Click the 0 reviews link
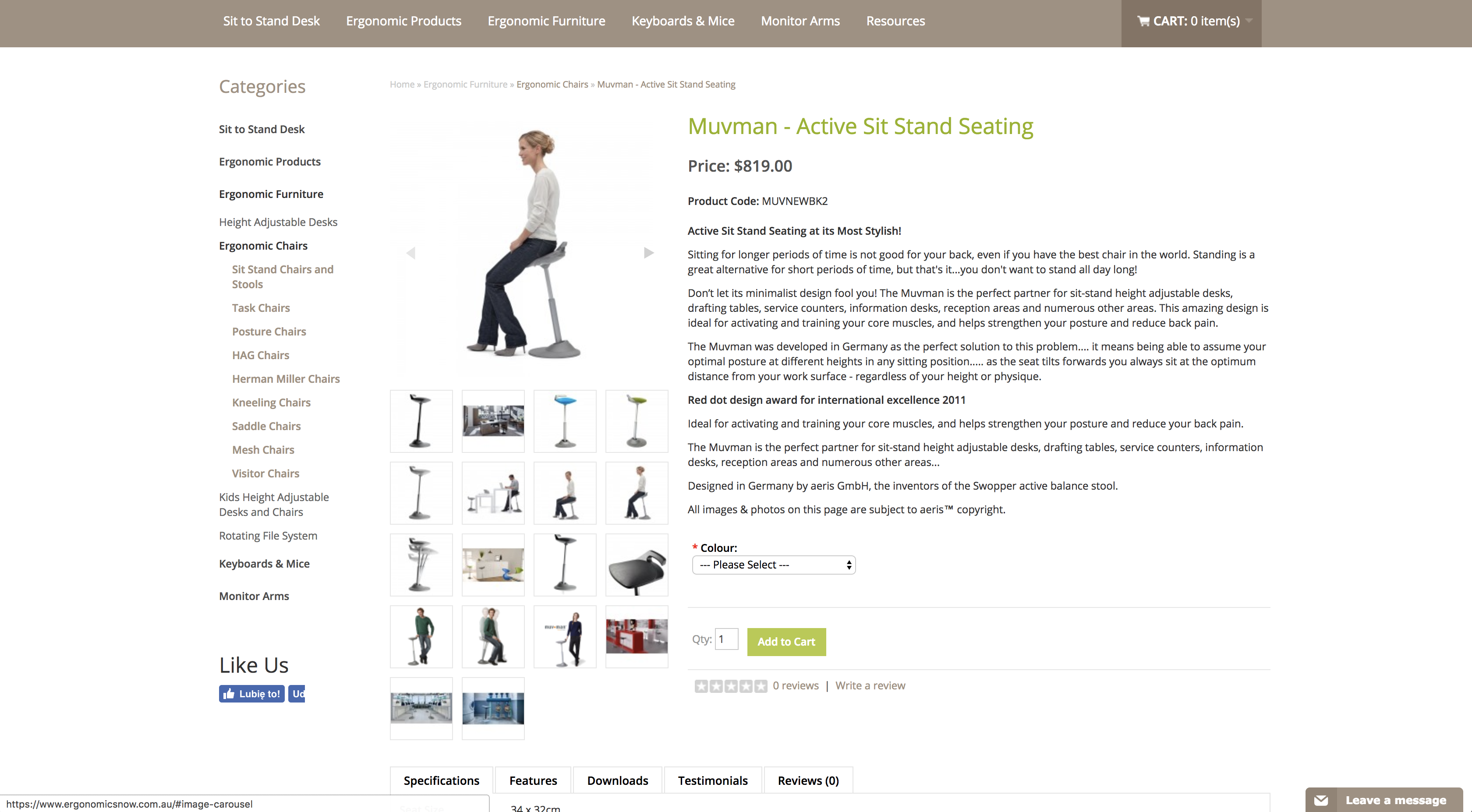 coord(796,685)
